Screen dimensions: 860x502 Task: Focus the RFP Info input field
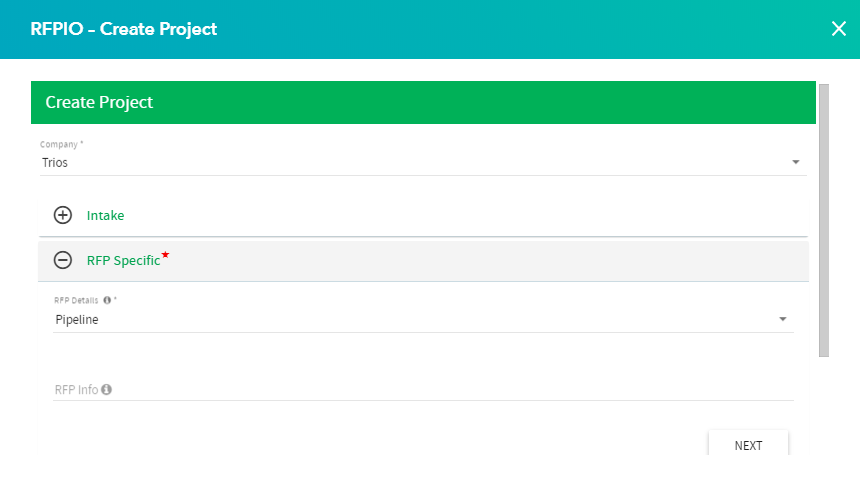pos(423,390)
